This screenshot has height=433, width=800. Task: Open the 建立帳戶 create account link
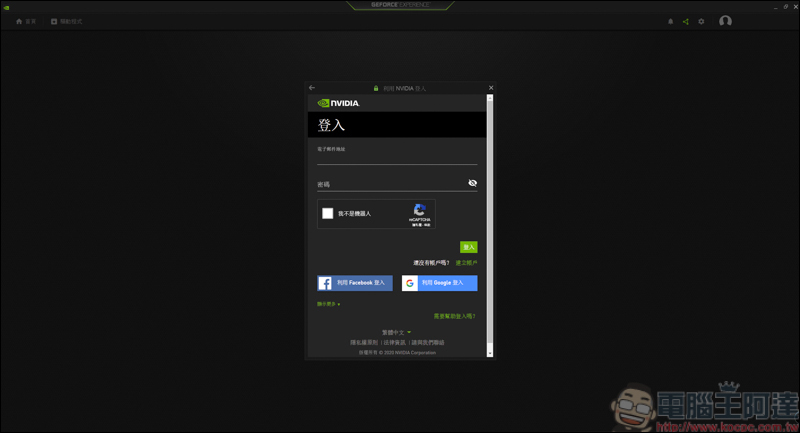tap(466, 263)
